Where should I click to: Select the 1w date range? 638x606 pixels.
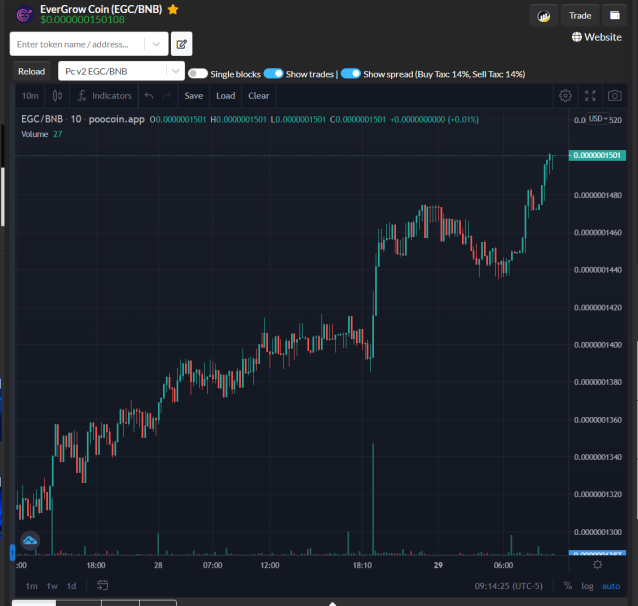pos(52,586)
